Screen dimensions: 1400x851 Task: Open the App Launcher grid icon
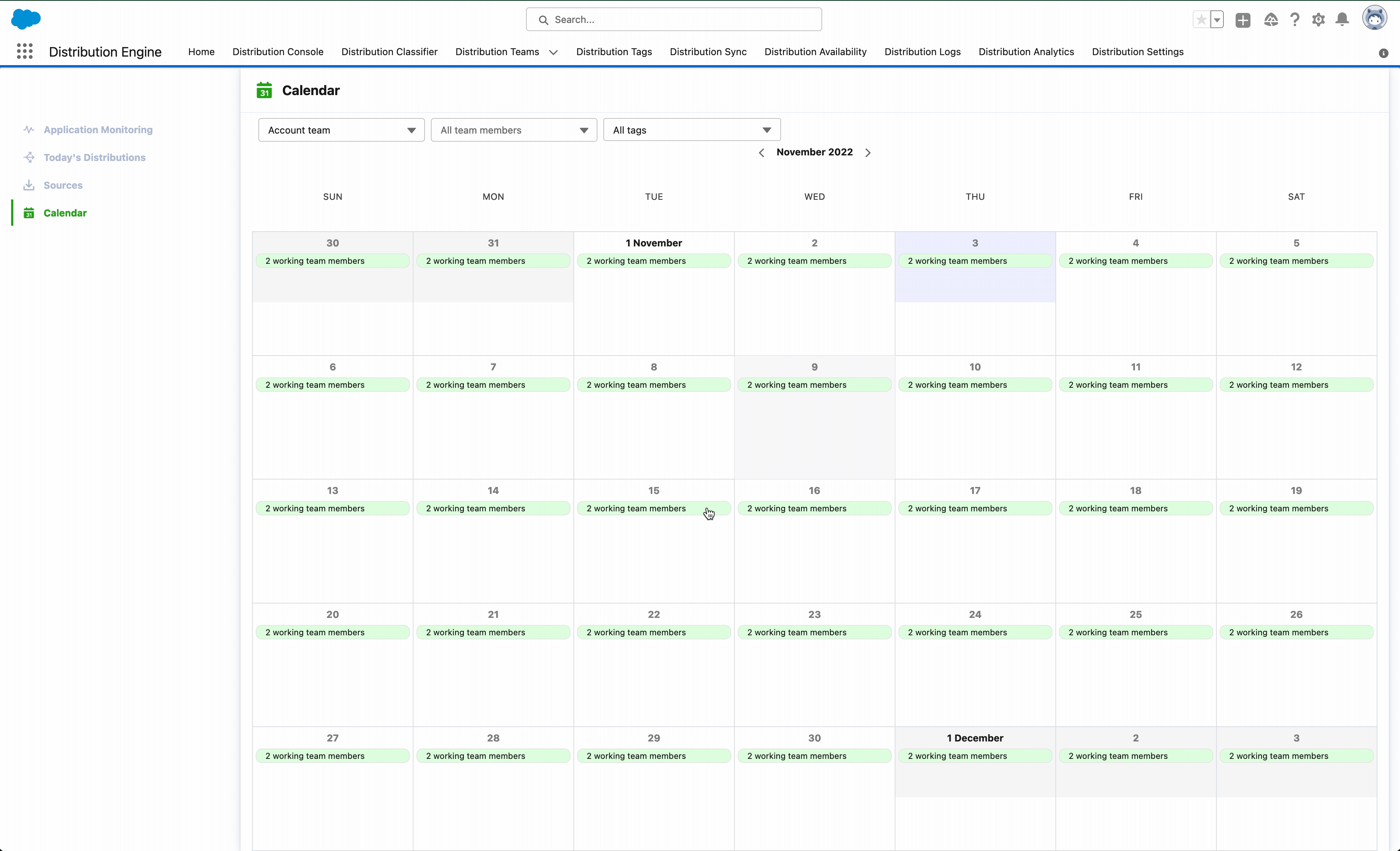pyautogui.click(x=24, y=52)
